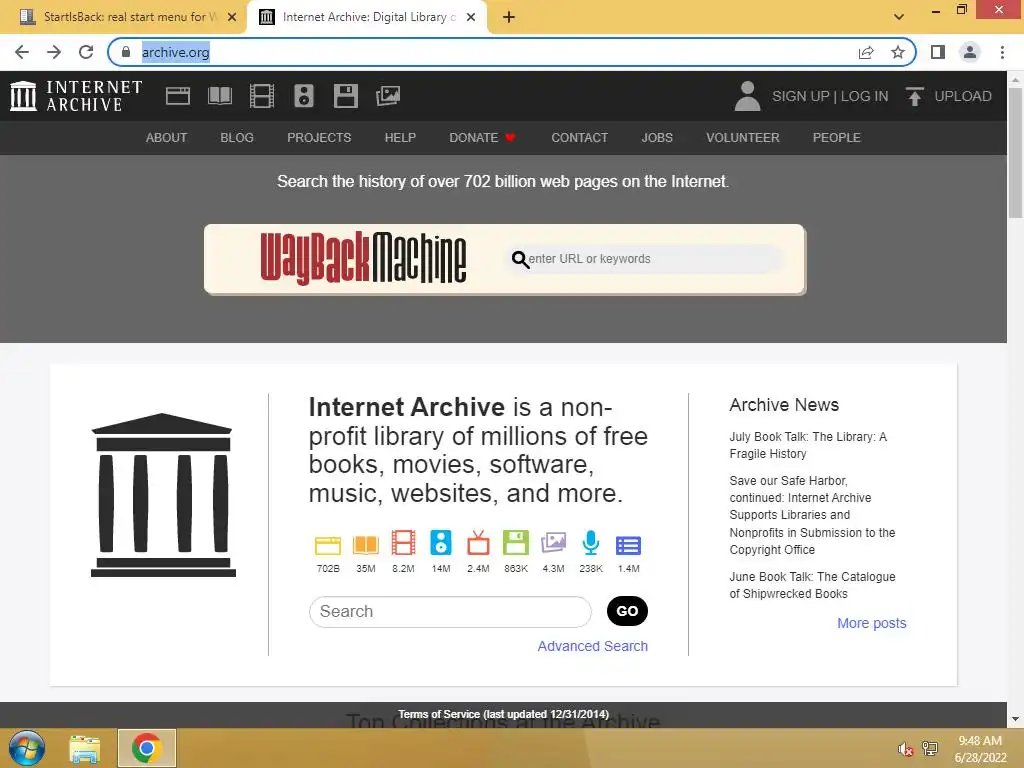Click the yellow 702B web pages icon

coord(328,544)
